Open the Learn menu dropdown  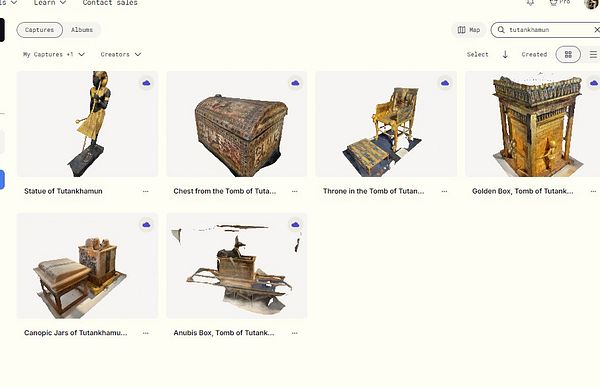(x=50, y=3)
